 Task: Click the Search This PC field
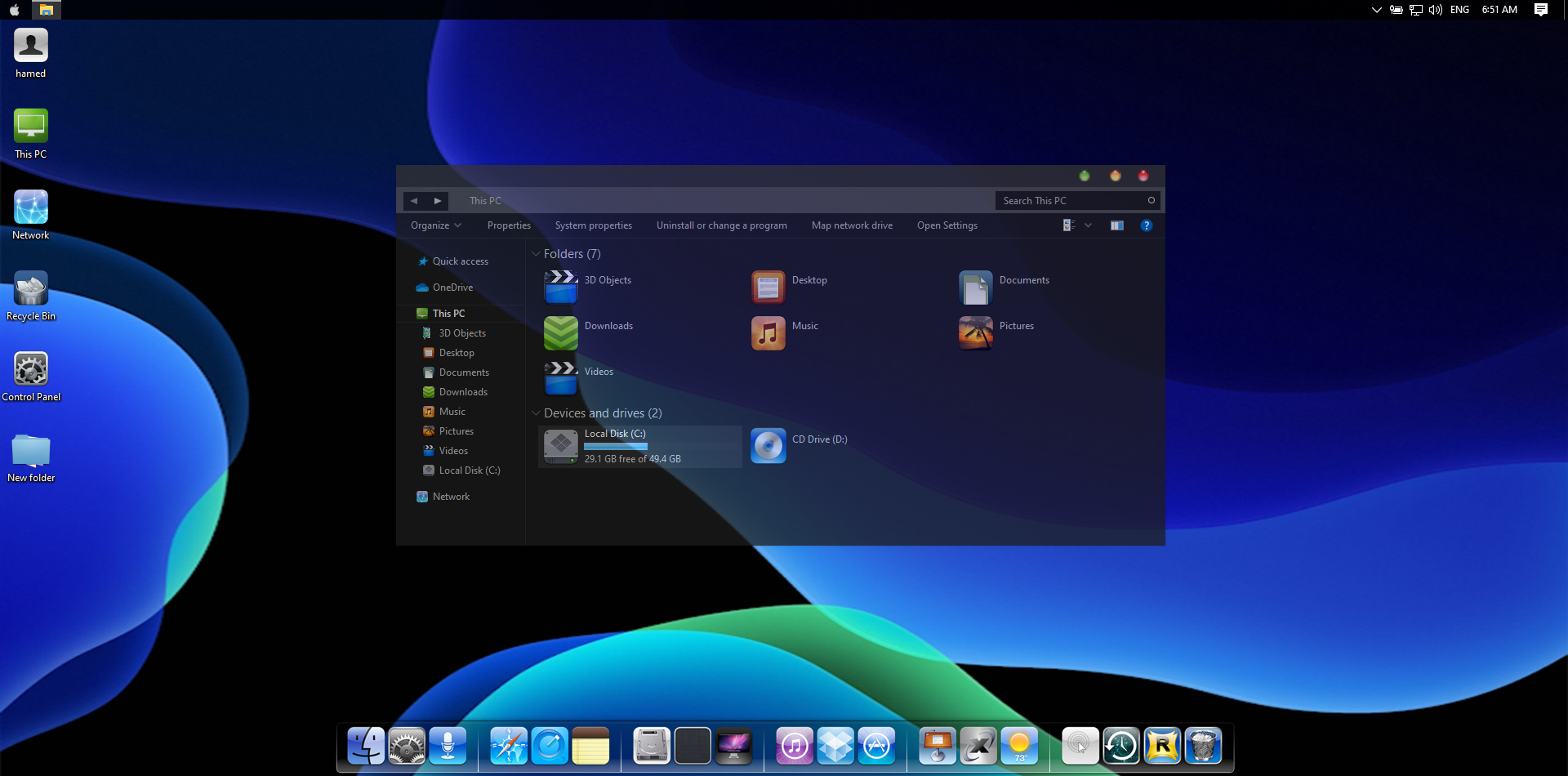point(1070,201)
